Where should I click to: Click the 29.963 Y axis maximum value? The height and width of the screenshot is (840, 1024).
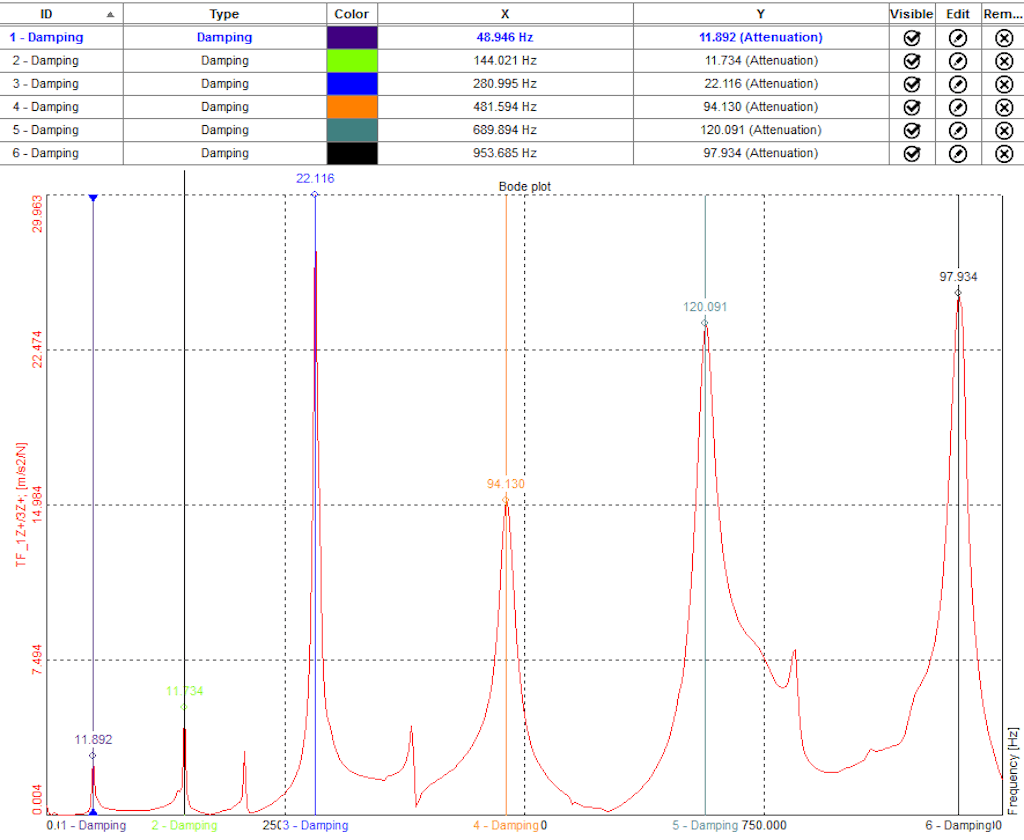tap(37, 213)
